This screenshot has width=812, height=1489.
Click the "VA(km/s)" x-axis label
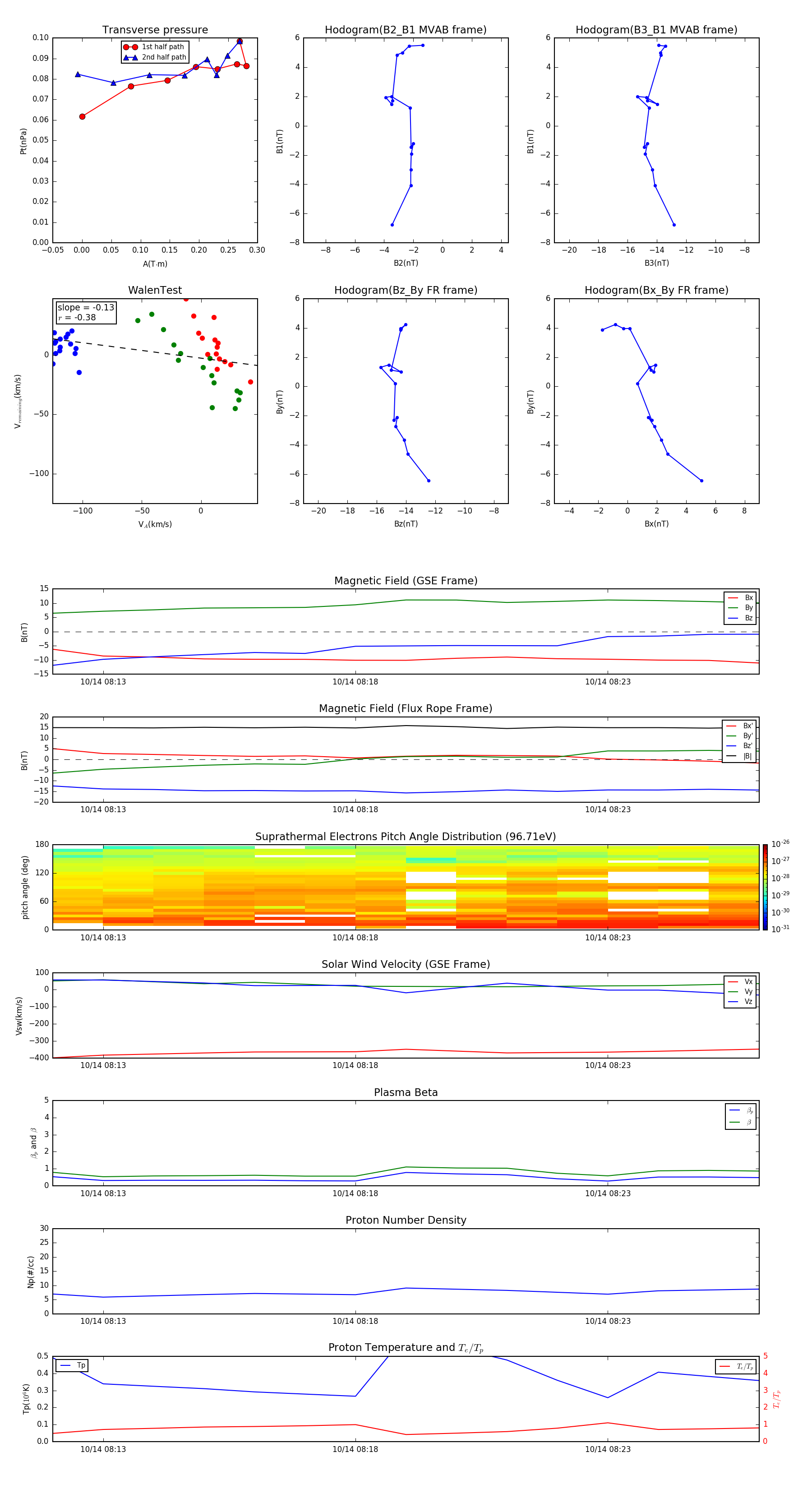click(x=155, y=524)
